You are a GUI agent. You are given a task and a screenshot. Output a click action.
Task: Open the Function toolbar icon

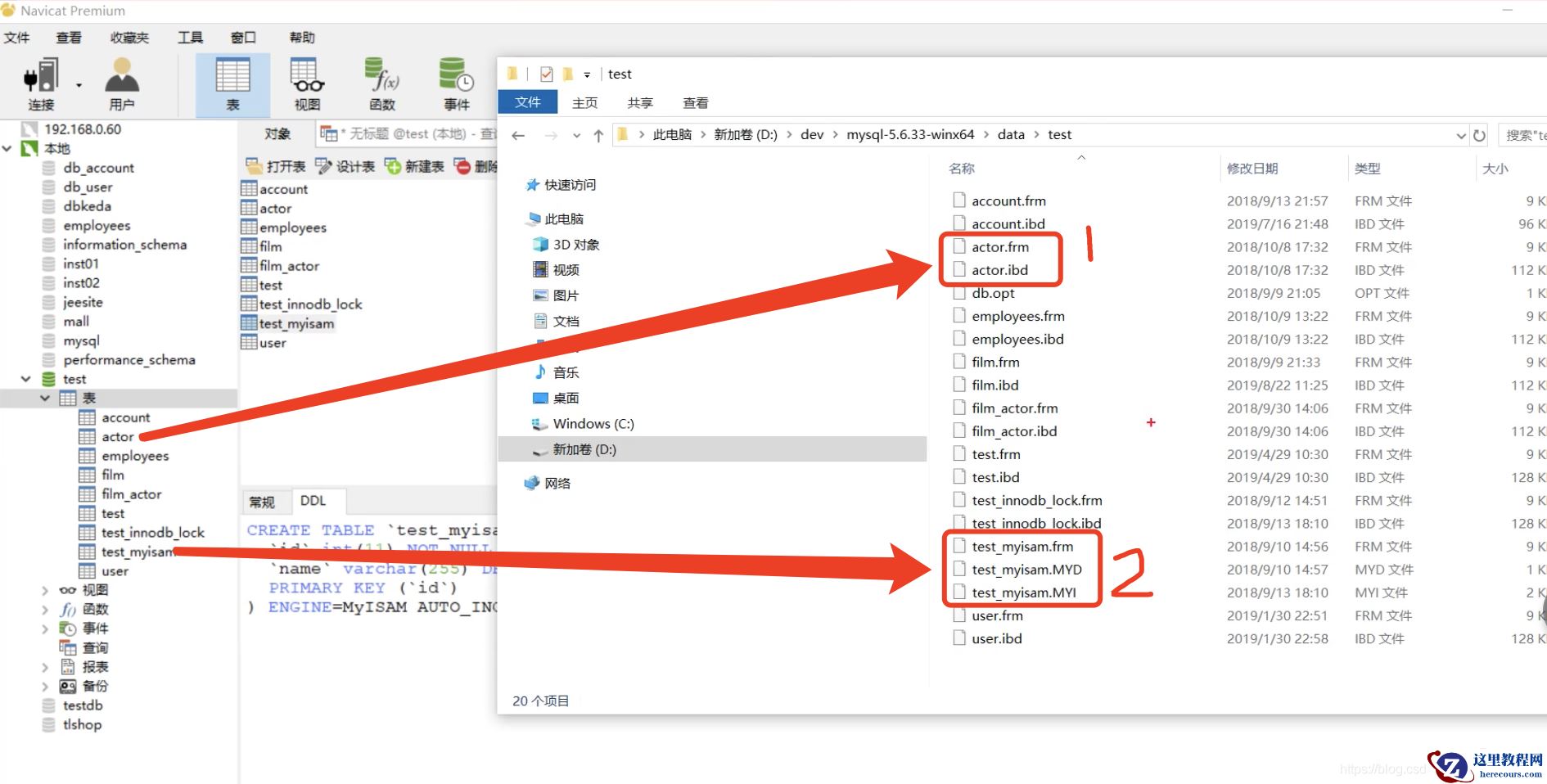381,76
